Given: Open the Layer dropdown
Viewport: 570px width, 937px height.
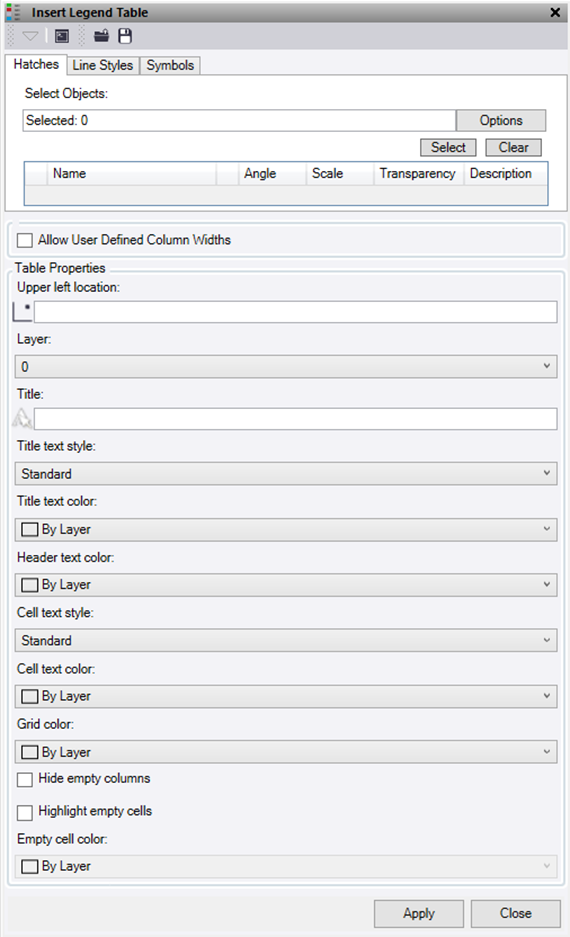Looking at the screenshot, I should [286, 366].
